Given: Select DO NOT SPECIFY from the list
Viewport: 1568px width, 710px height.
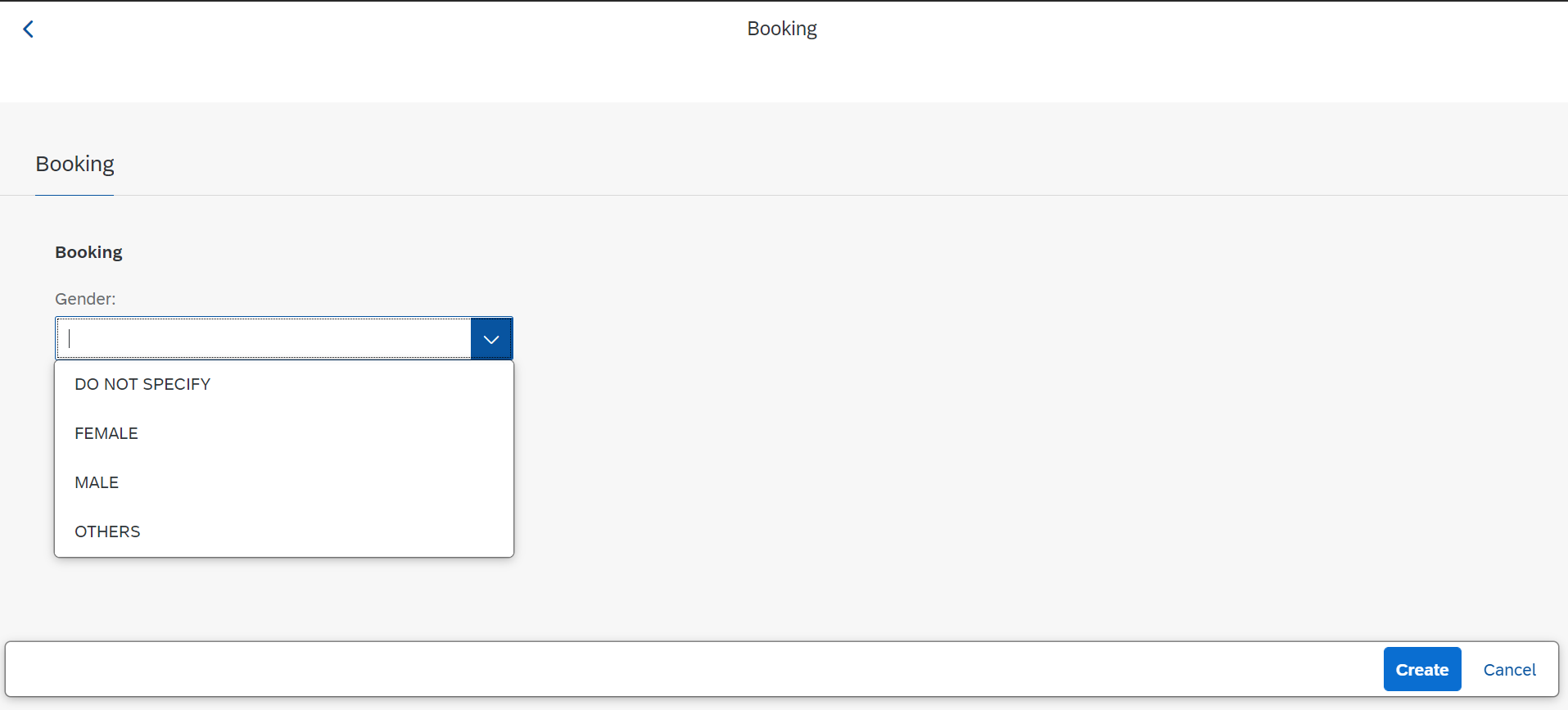Looking at the screenshot, I should pos(142,383).
